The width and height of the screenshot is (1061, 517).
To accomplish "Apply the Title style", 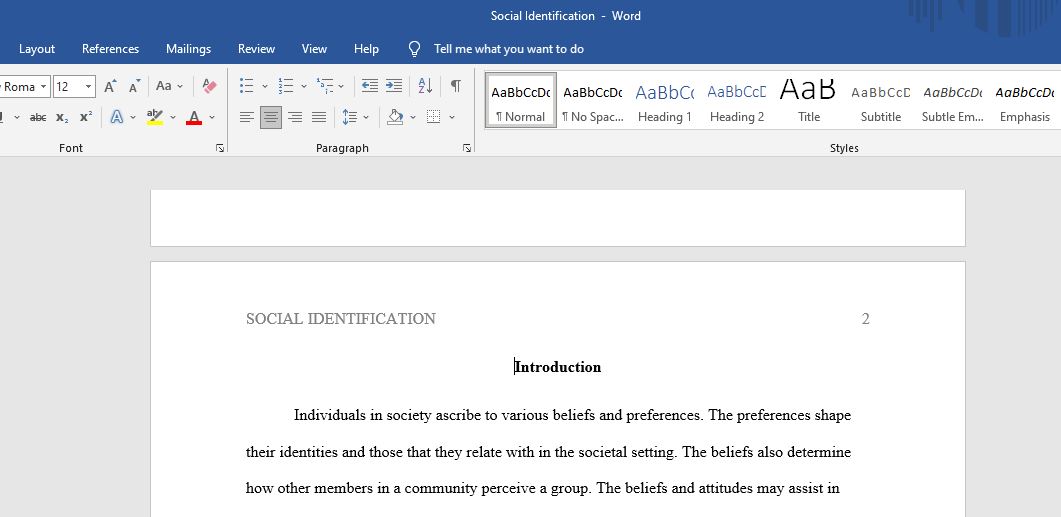I will (809, 101).
